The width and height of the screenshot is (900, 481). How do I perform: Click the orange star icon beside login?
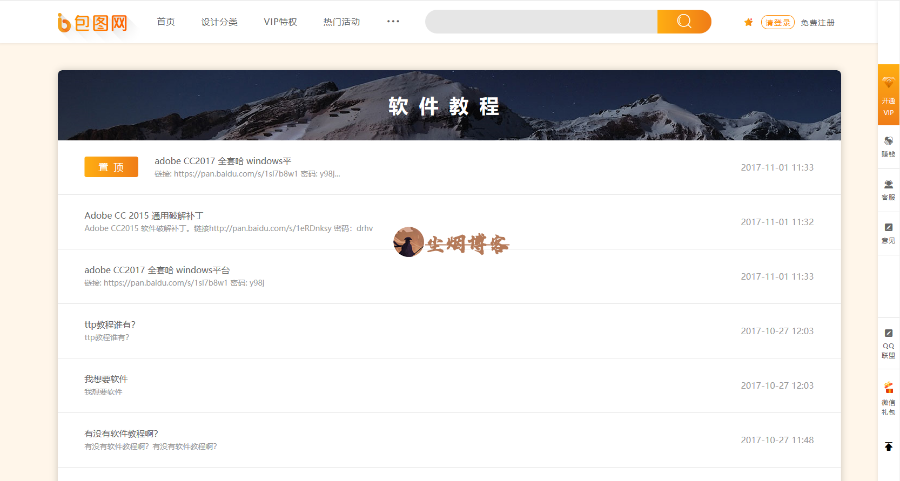point(748,22)
